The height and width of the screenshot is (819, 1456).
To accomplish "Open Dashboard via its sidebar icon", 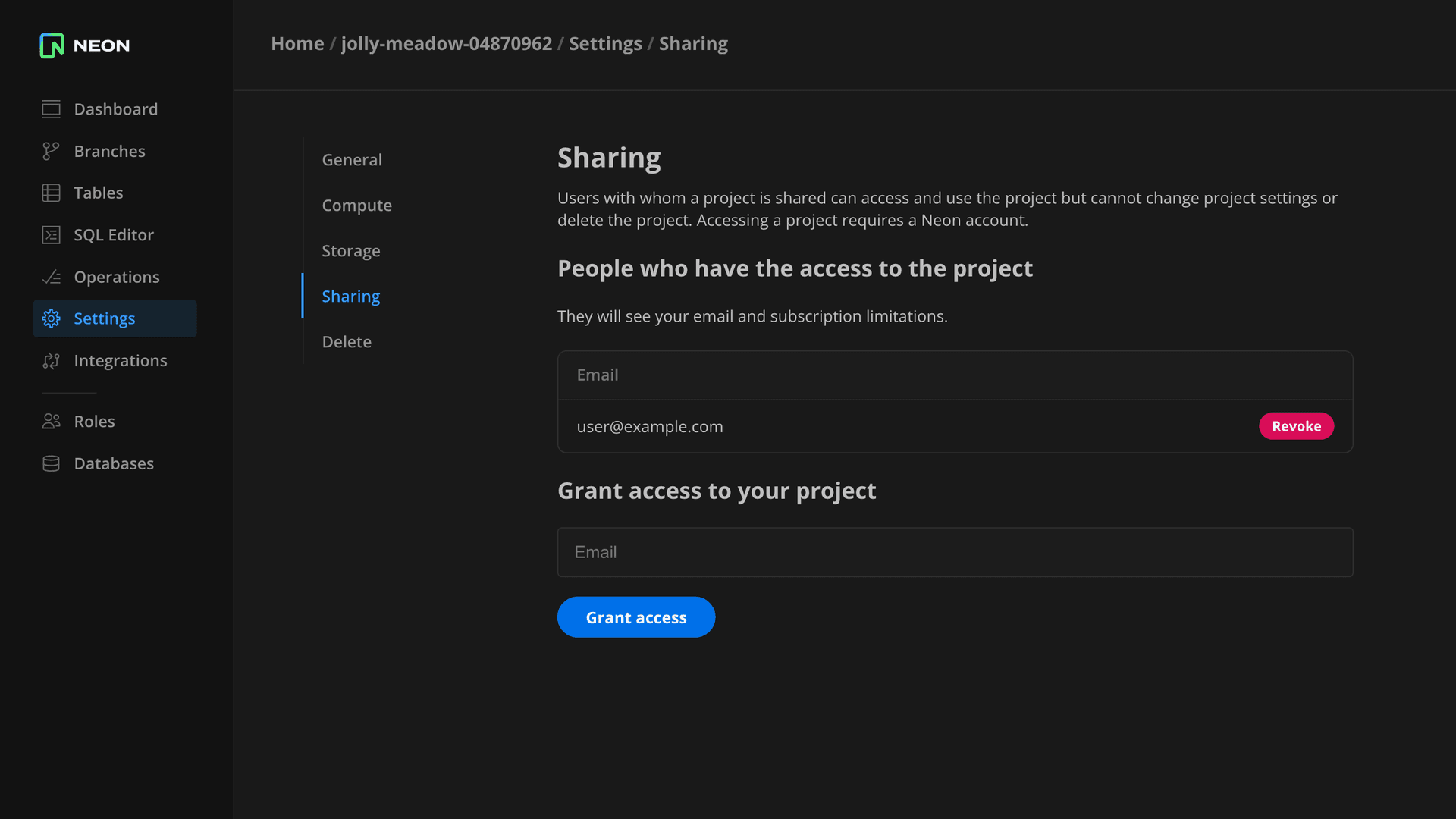I will 51,109.
